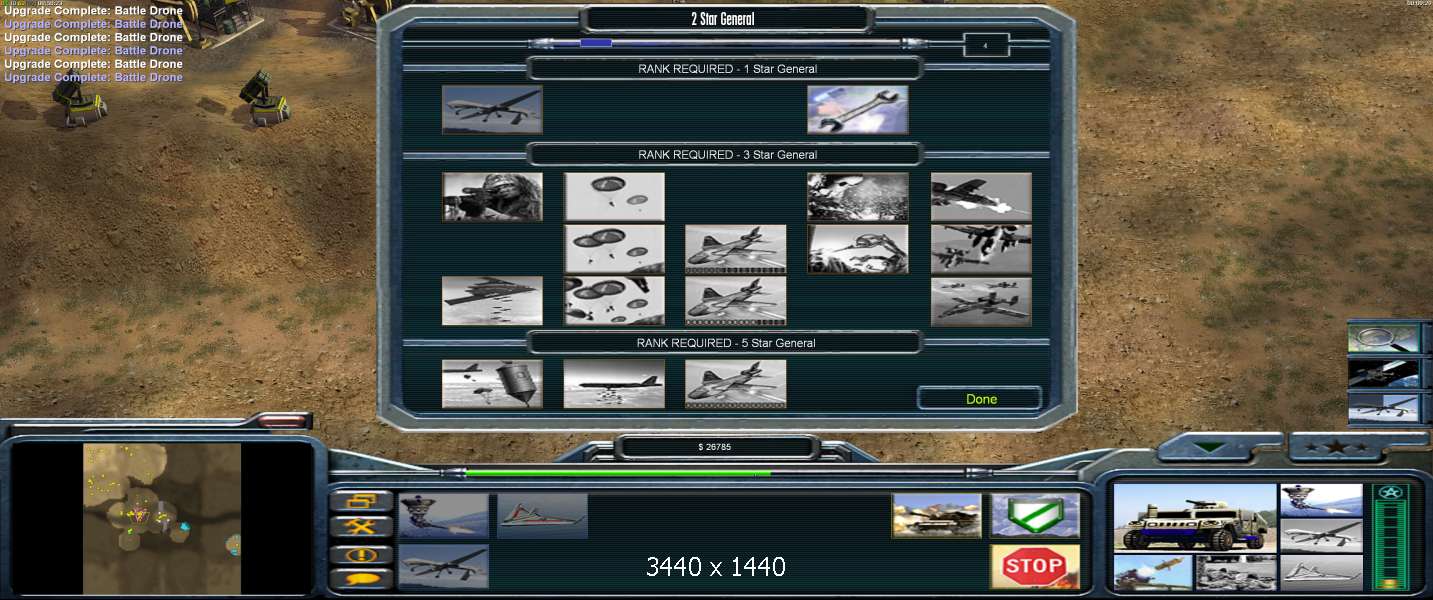Click the RANK REQUIRED - 3 Star General header
The width and height of the screenshot is (1433, 600).
coord(727,155)
